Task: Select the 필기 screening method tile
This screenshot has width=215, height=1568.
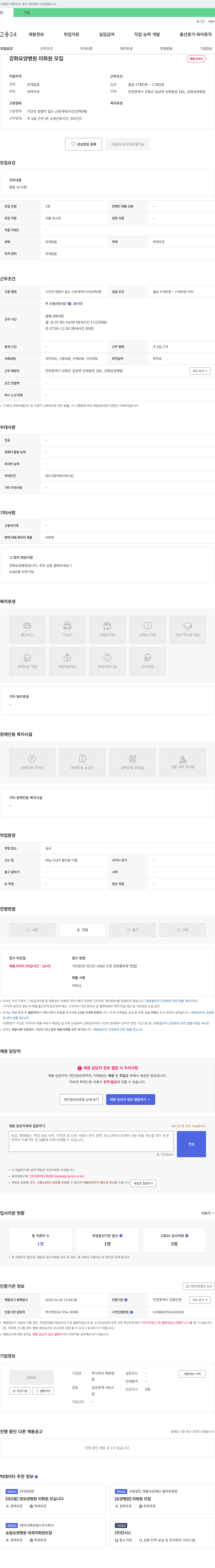Action: (132, 930)
